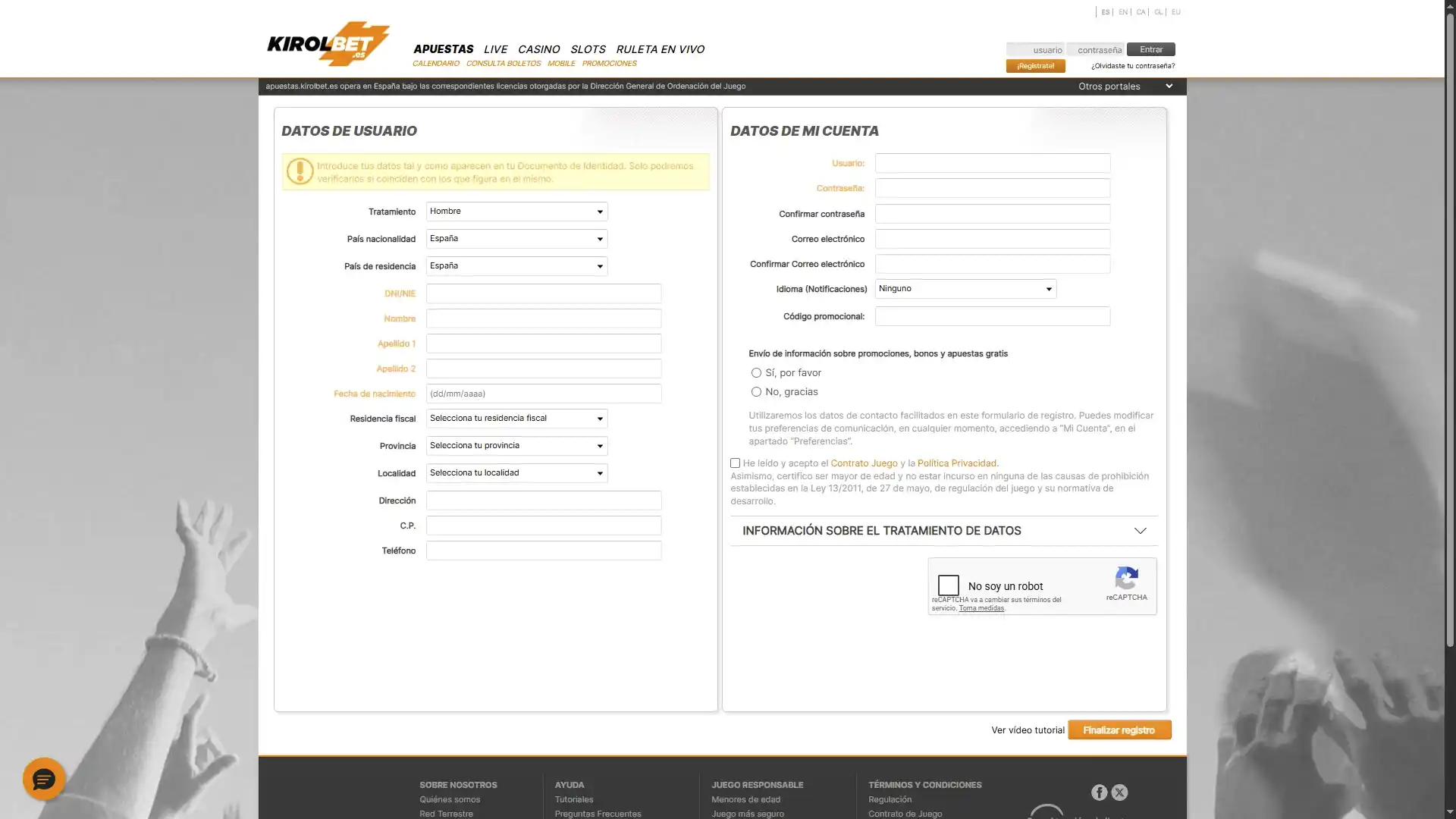Switch language to EU
The width and height of the screenshot is (1456, 819).
pos(1175,12)
